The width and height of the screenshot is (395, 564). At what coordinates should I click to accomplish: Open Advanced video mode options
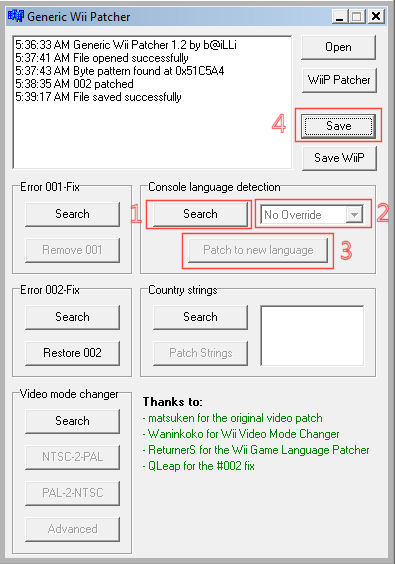[72, 529]
